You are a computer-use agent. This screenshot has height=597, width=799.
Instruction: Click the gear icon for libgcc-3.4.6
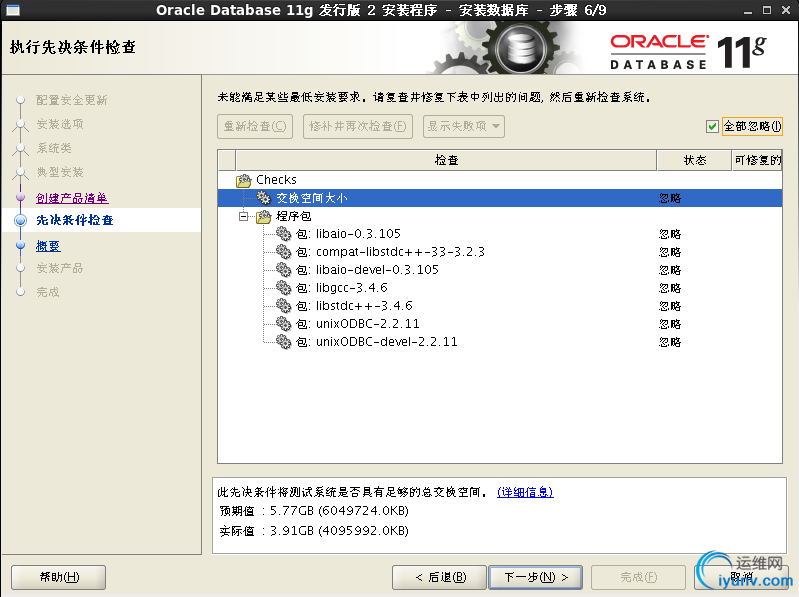pos(283,288)
